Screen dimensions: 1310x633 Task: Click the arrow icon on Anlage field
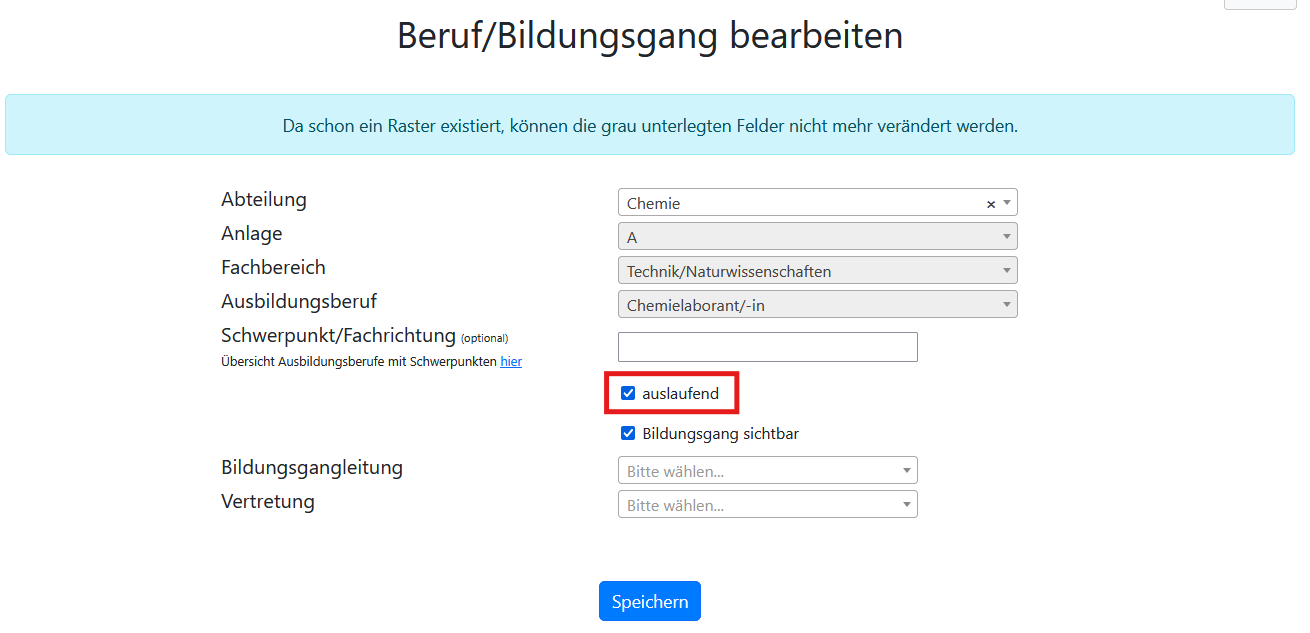click(1007, 237)
